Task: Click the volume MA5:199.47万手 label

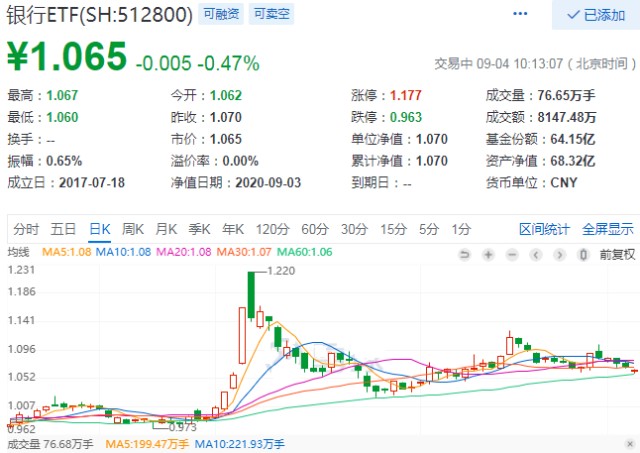Action: point(147,444)
